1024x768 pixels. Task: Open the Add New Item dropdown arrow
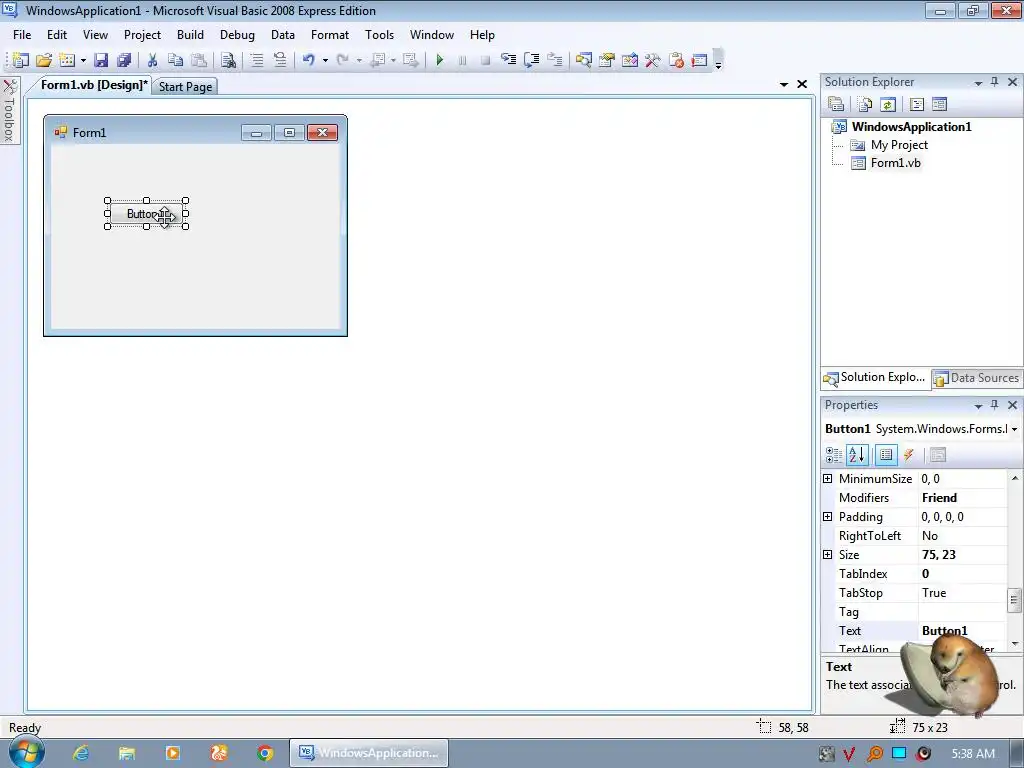(x=83, y=61)
